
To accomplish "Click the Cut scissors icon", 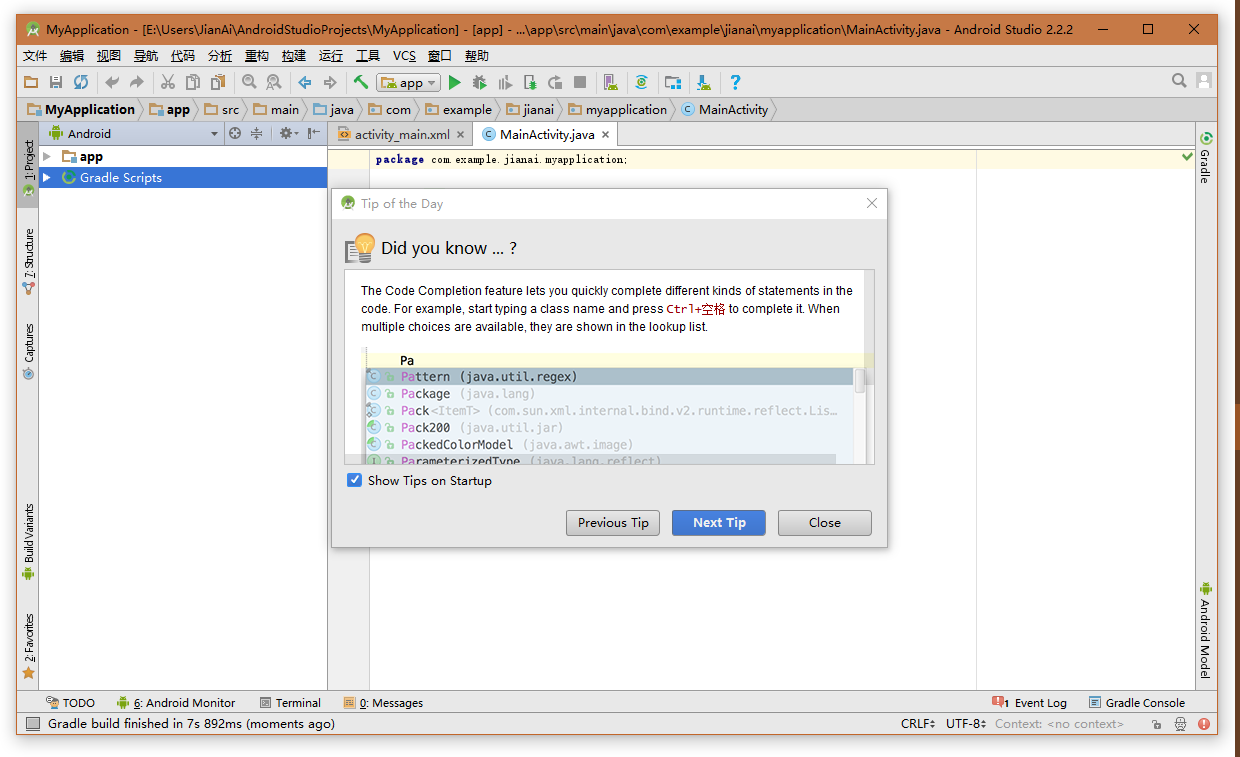I will (x=168, y=82).
